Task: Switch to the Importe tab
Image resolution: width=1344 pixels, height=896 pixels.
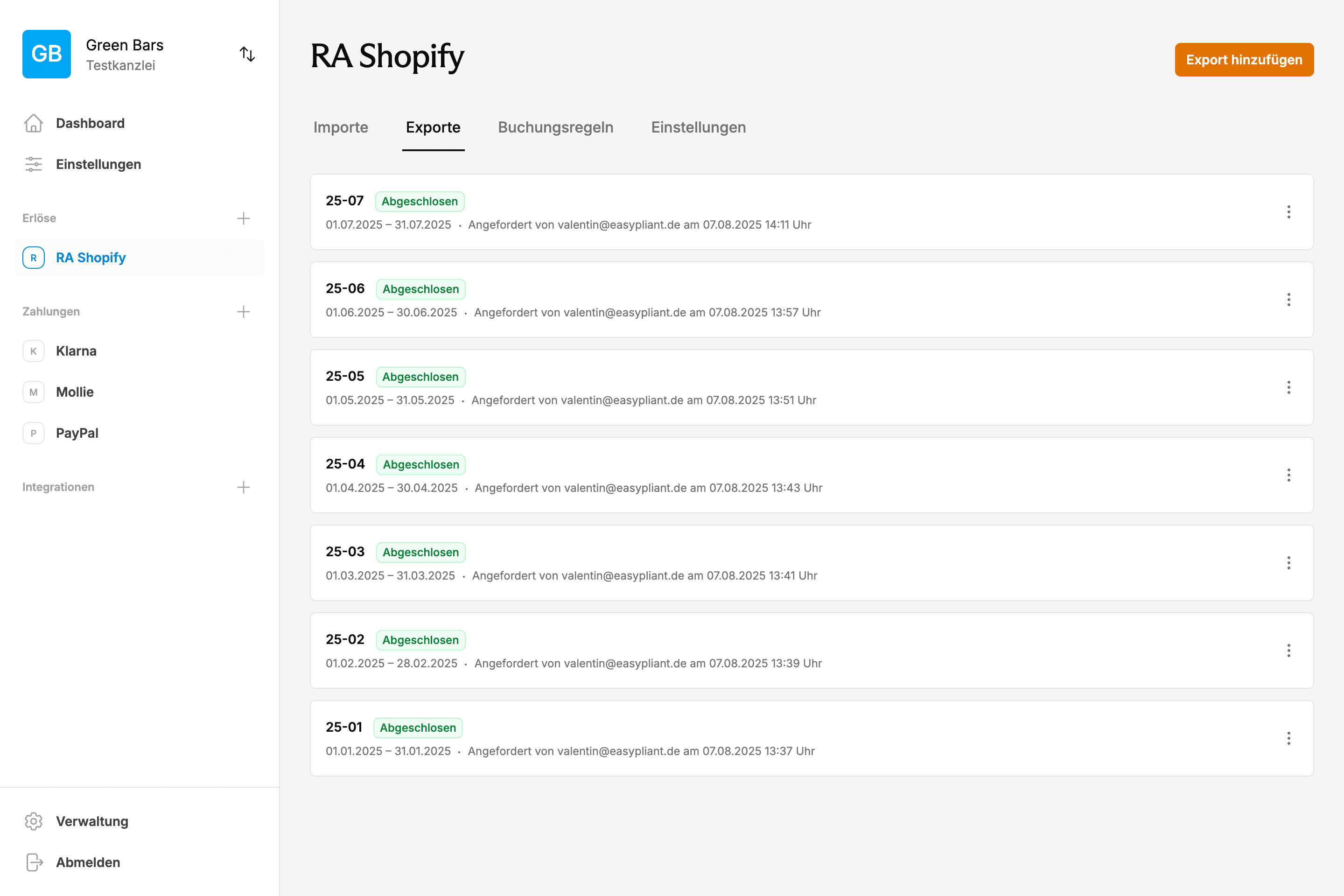Action: point(341,127)
